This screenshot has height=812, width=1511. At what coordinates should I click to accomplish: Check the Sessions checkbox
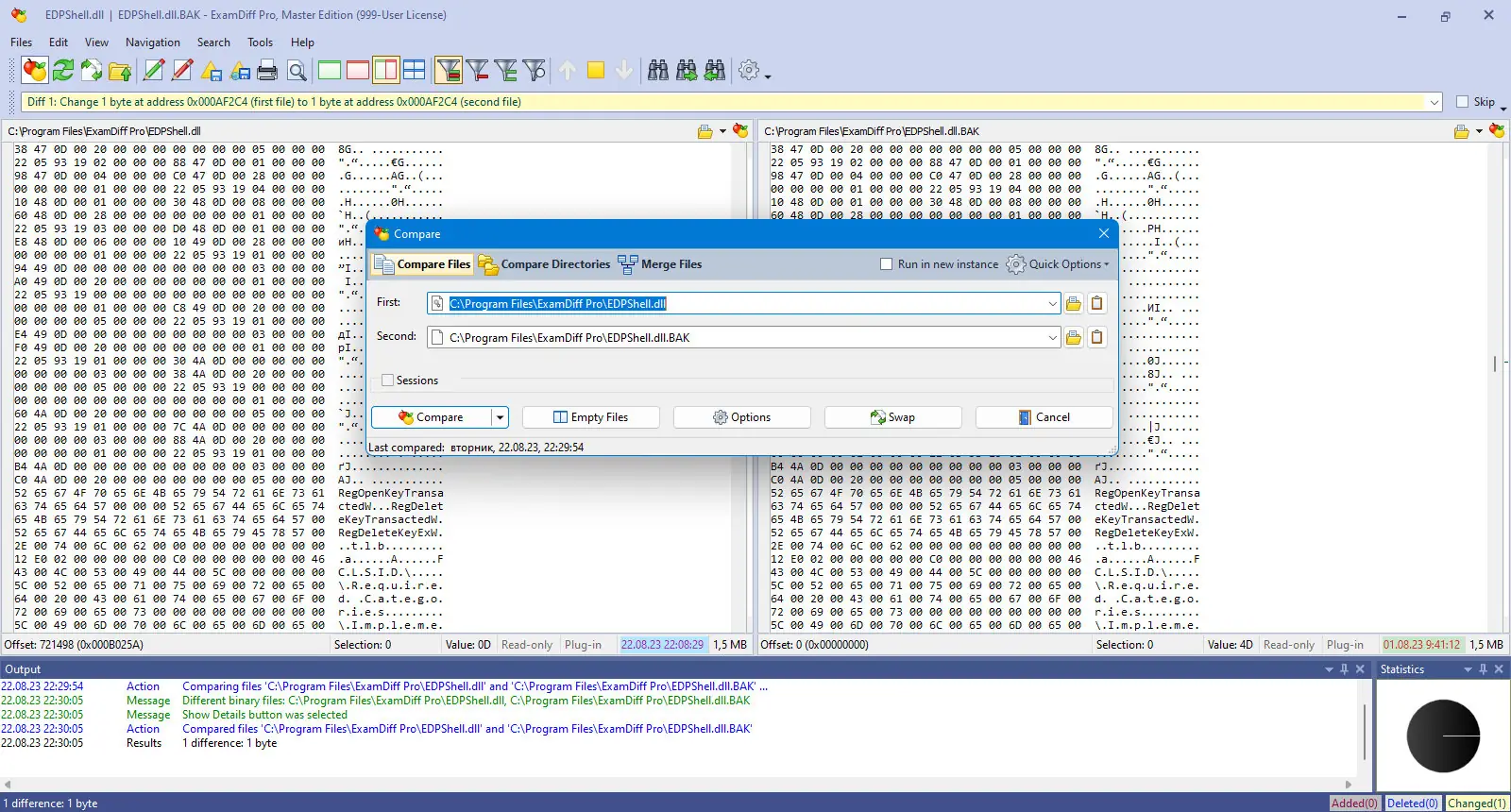[387, 381]
